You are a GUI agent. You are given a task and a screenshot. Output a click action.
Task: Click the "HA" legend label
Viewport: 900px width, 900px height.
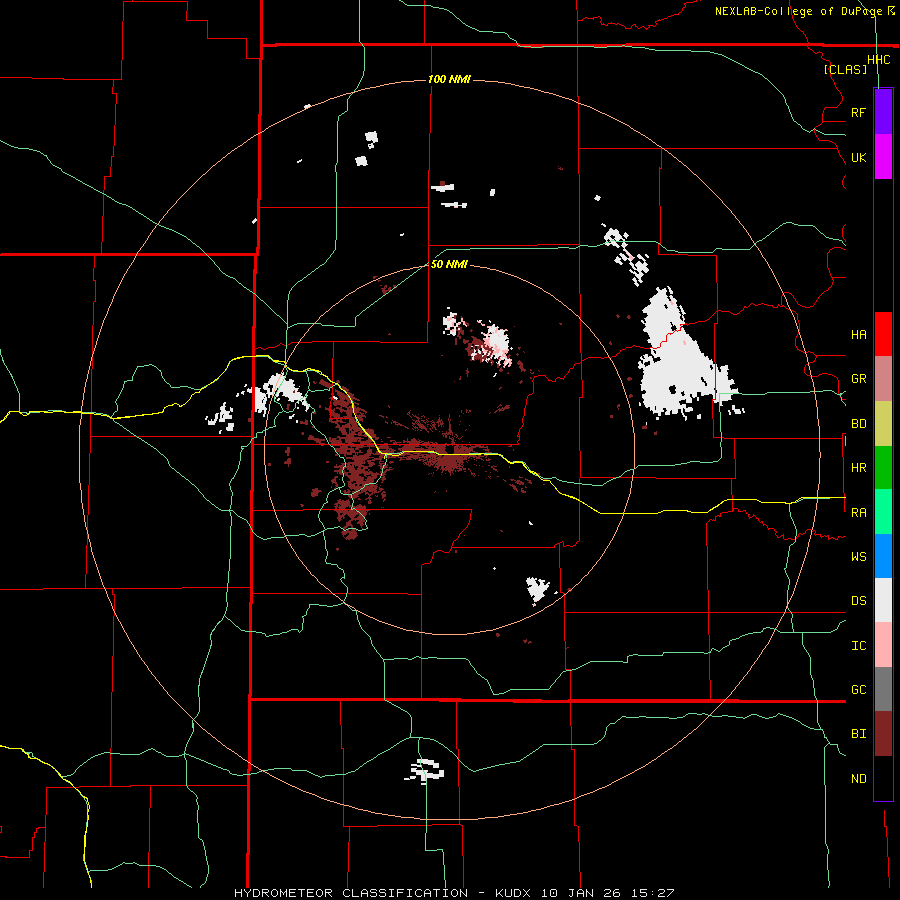tap(858, 335)
